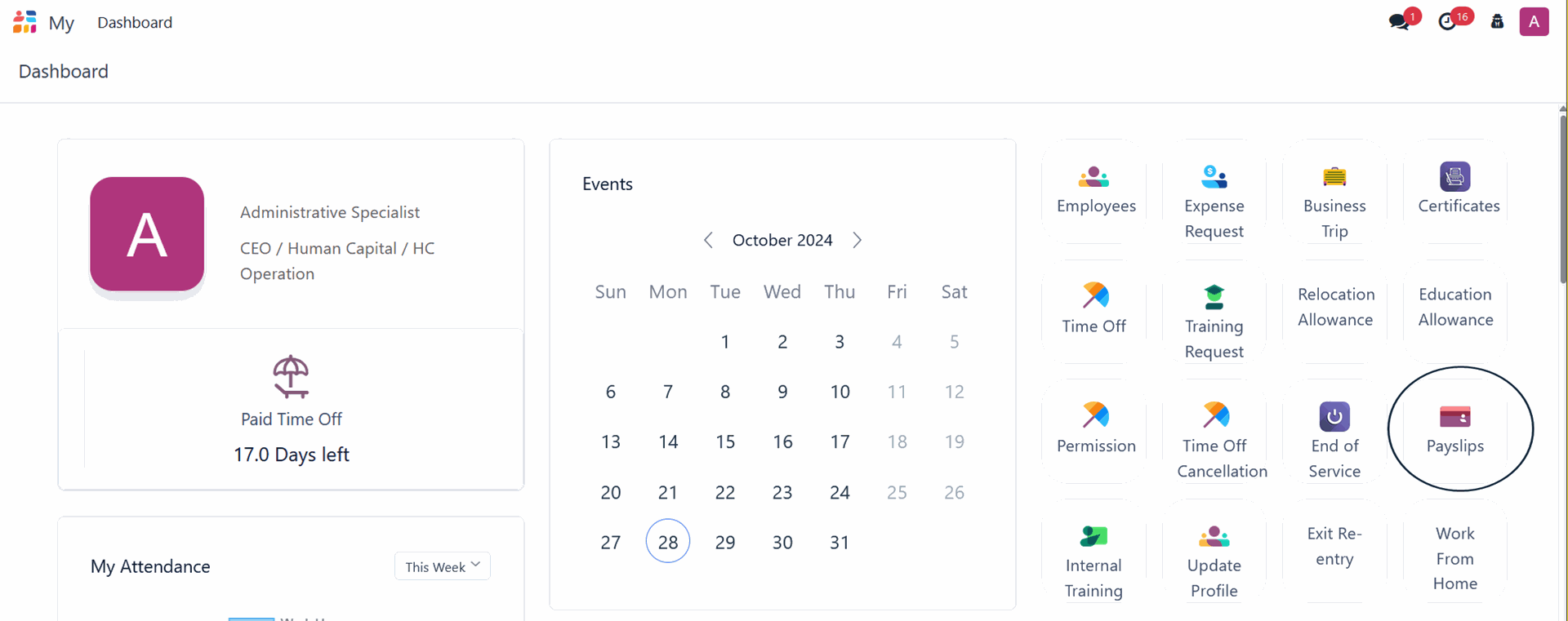Viewport: 1568px width, 621px height.
Task: Open the Employees app icon
Action: [x=1094, y=177]
